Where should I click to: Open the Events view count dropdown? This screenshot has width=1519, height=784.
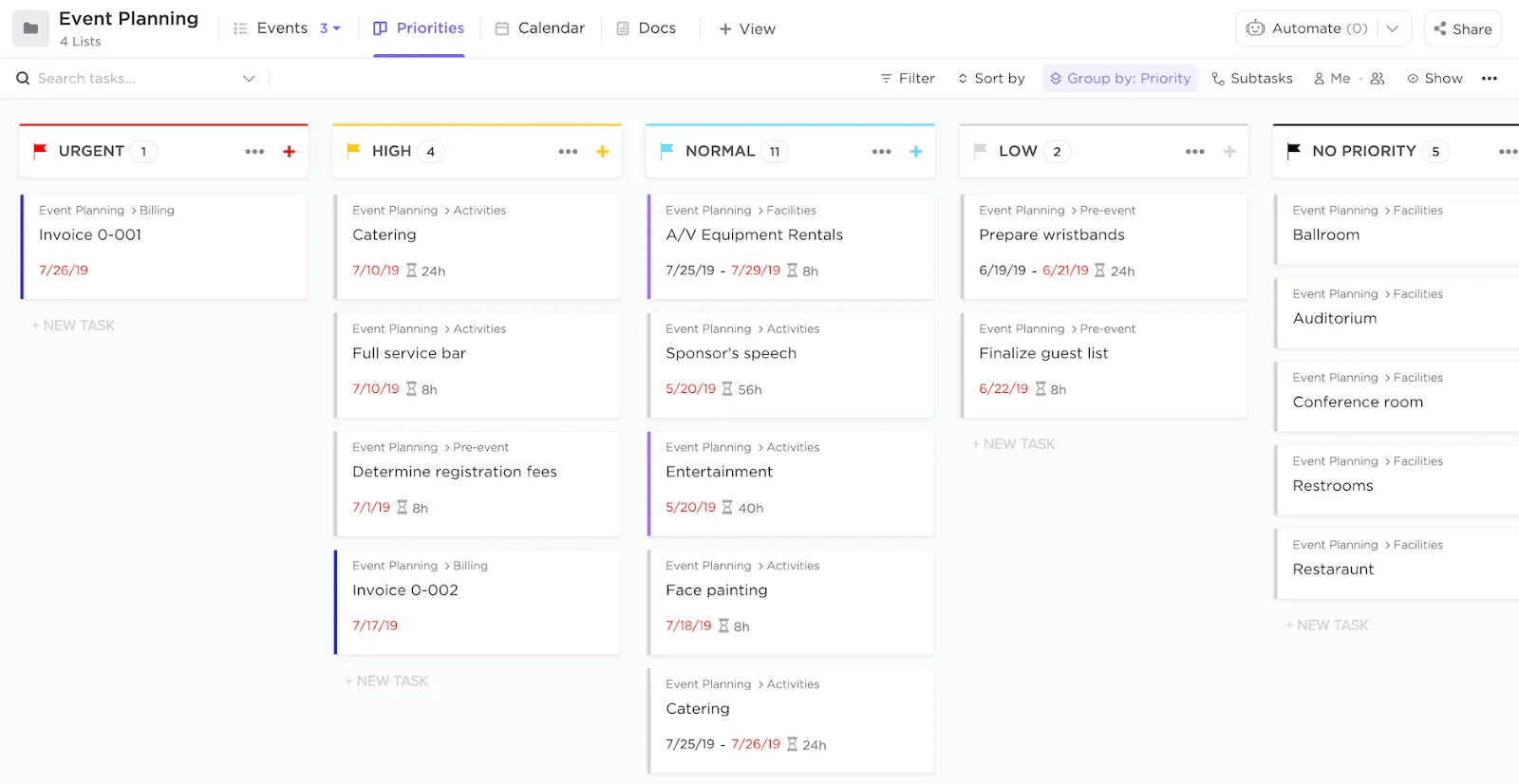pyautogui.click(x=329, y=28)
